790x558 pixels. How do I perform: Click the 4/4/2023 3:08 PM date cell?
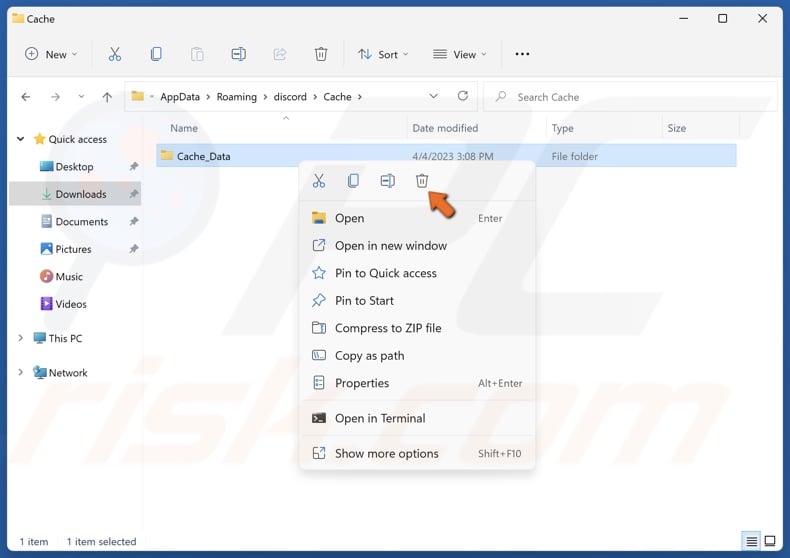coord(452,156)
